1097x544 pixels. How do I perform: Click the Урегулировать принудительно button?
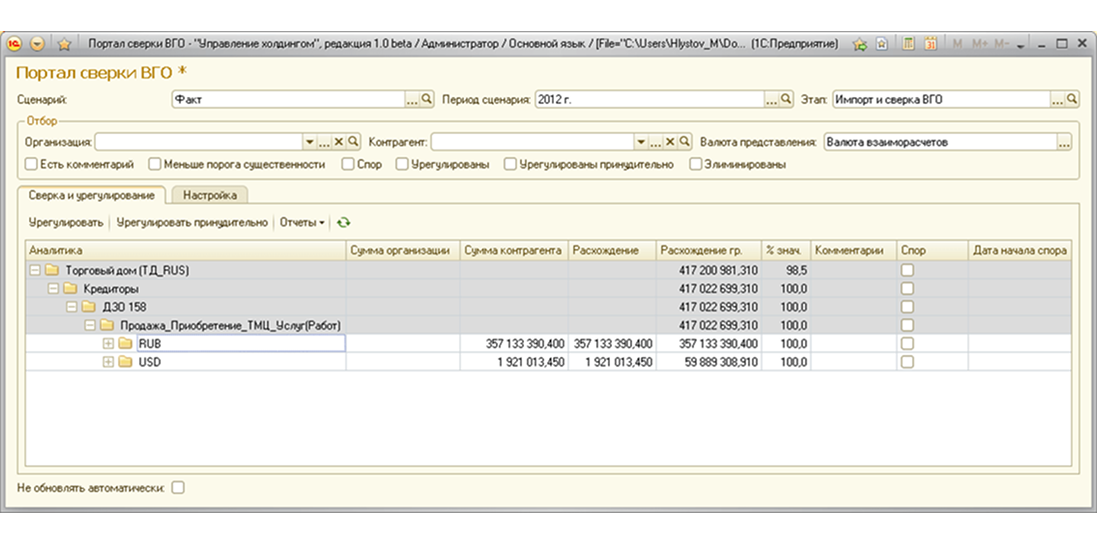tap(192, 223)
